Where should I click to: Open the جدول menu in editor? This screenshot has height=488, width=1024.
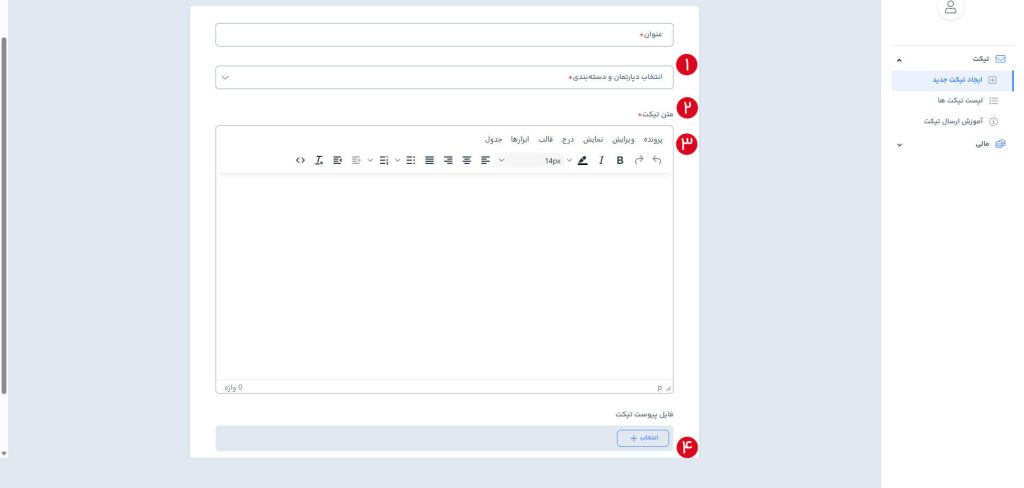(493, 139)
